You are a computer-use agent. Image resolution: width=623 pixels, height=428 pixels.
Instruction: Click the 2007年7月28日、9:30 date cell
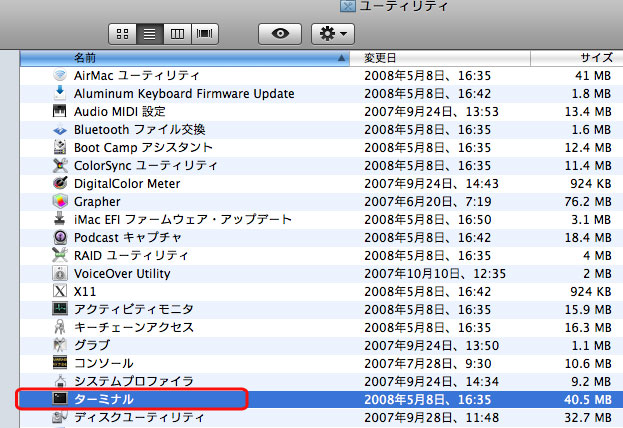428,364
